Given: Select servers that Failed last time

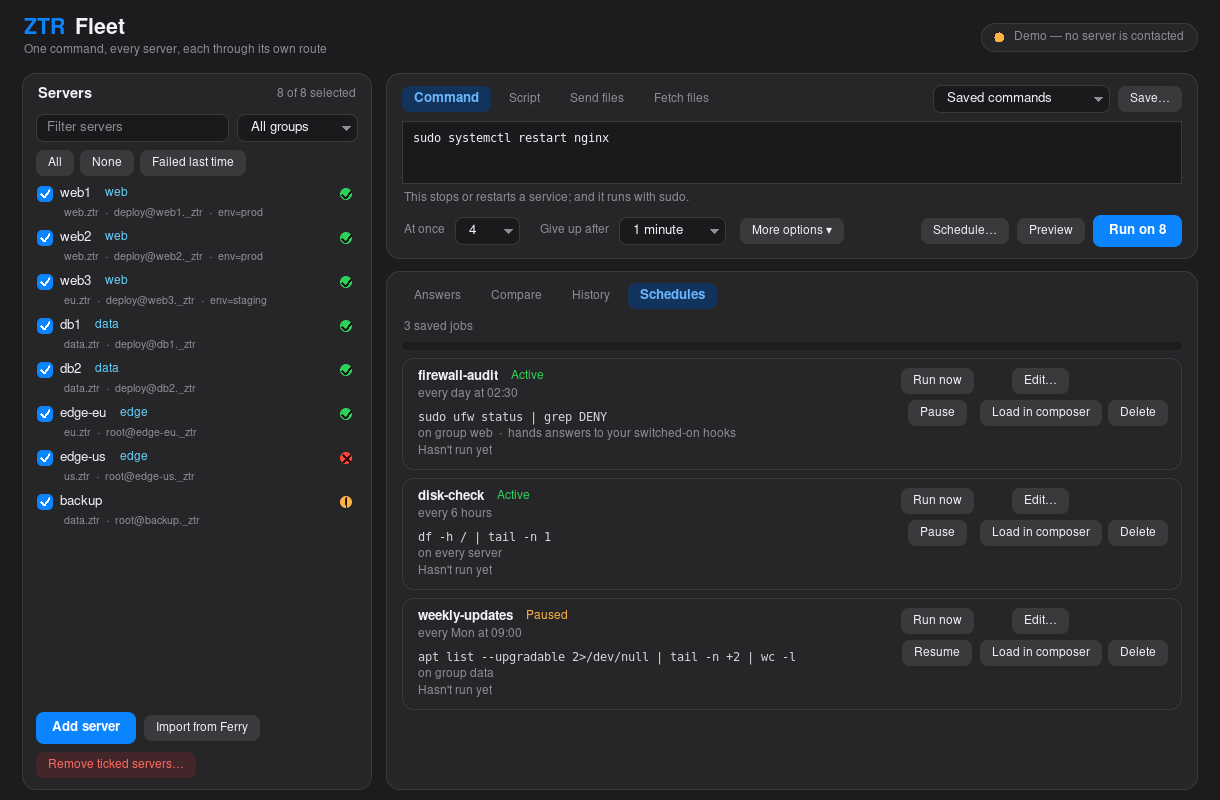Looking at the screenshot, I should [x=193, y=163].
